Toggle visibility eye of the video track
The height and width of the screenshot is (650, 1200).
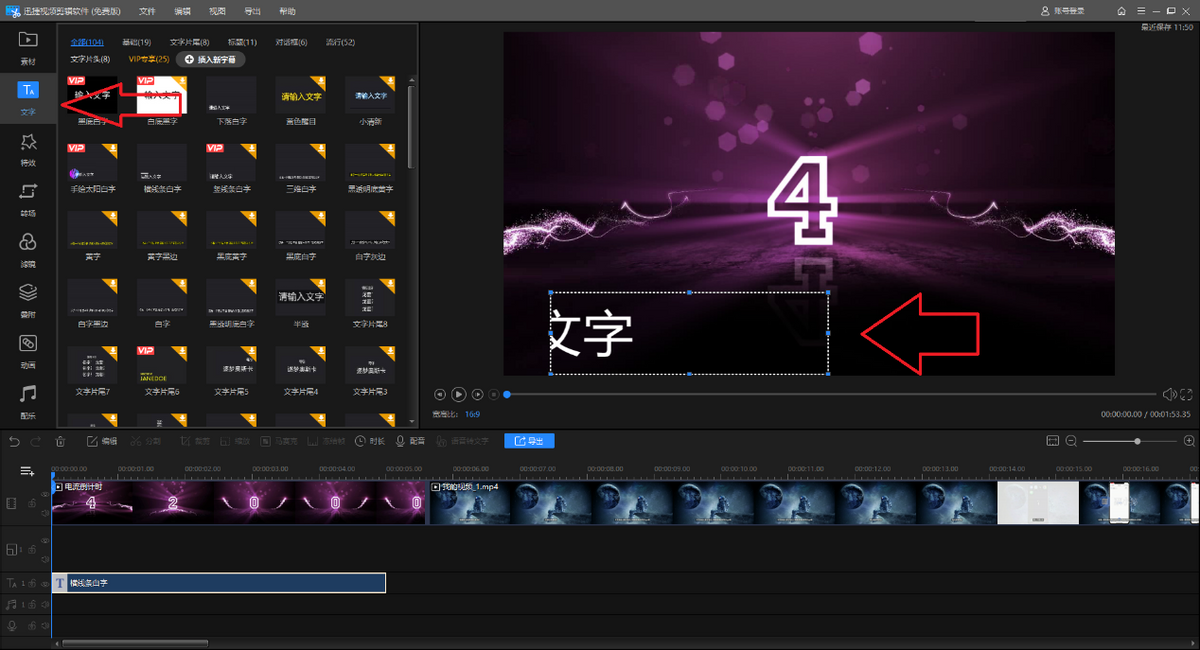[x=44, y=494]
